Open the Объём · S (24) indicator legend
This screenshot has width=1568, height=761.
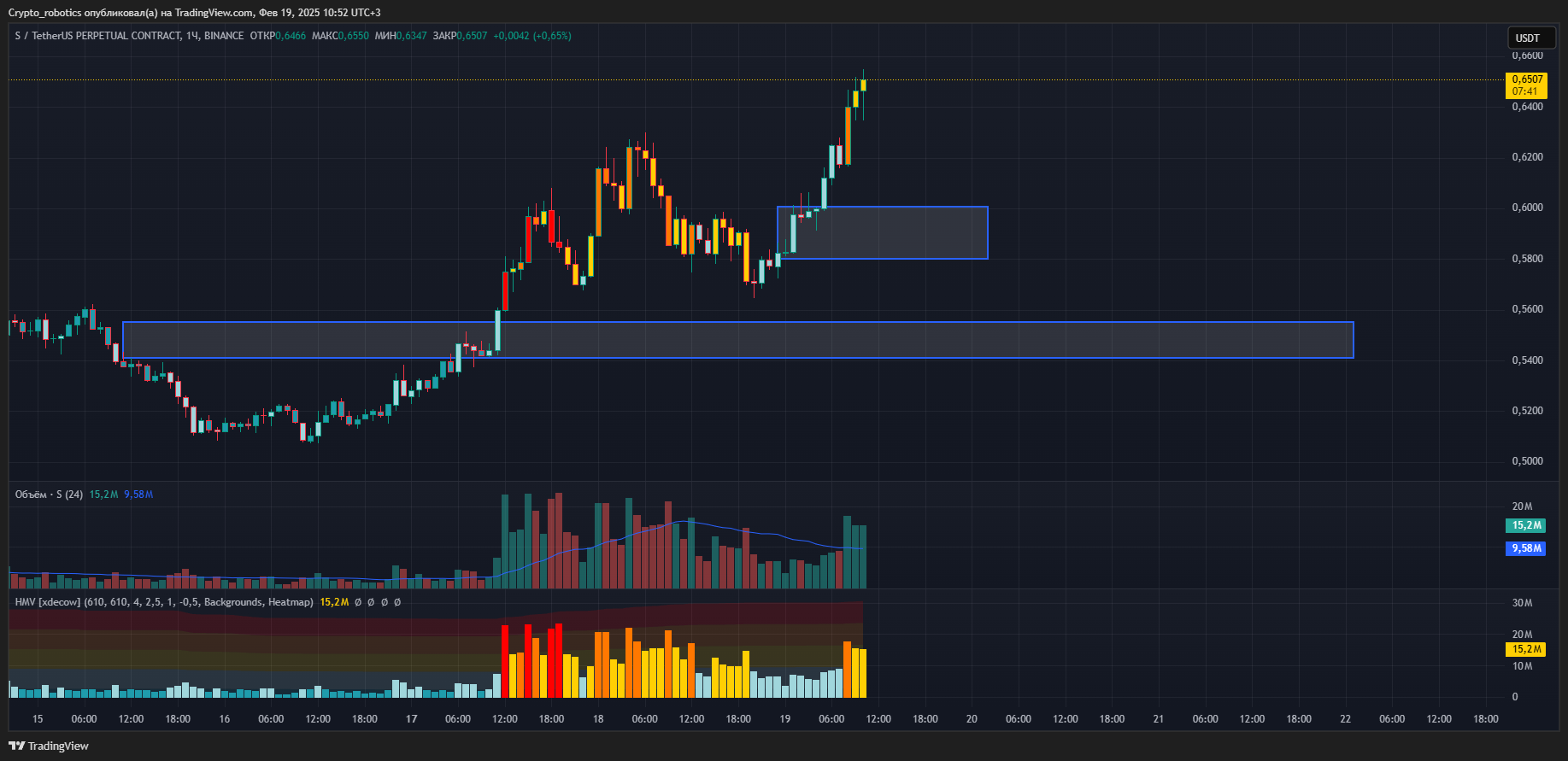[49, 495]
